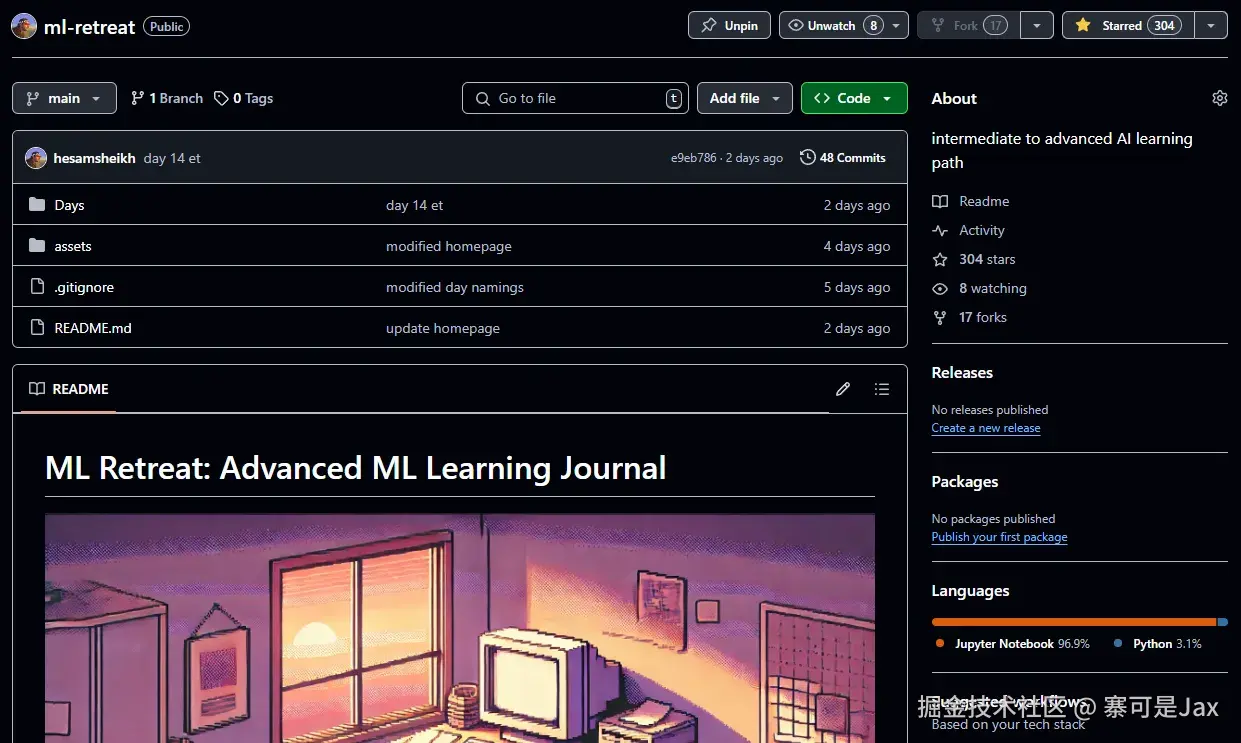Screen dimensions: 1241x743
Task: Click the blue Python segment of language bar
Action: pos(1223,622)
